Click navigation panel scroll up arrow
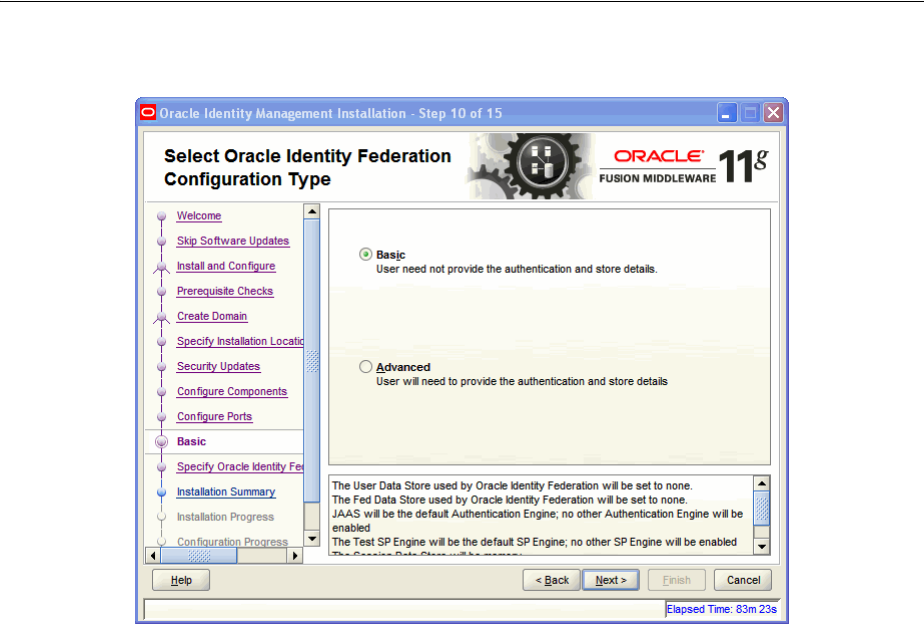This screenshot has height=624, width=924. tap(312, 211)
